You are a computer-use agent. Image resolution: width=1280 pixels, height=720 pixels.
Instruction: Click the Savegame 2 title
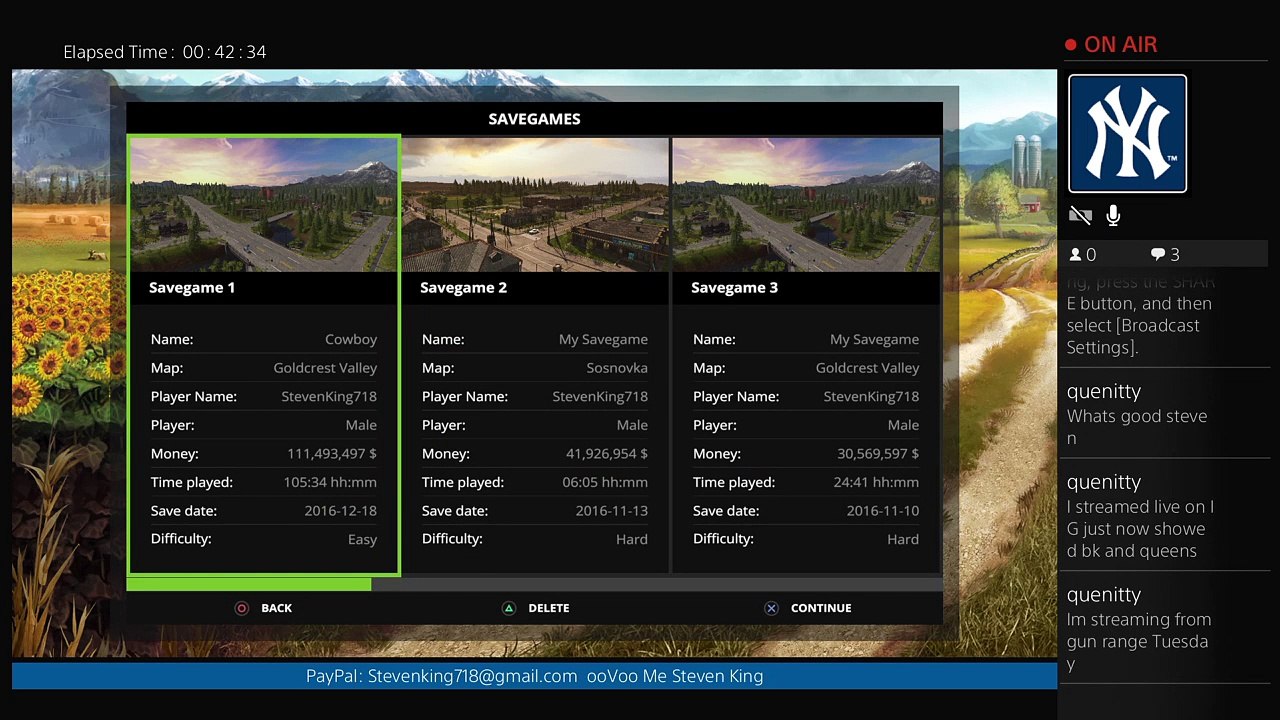tap(463, 288)
